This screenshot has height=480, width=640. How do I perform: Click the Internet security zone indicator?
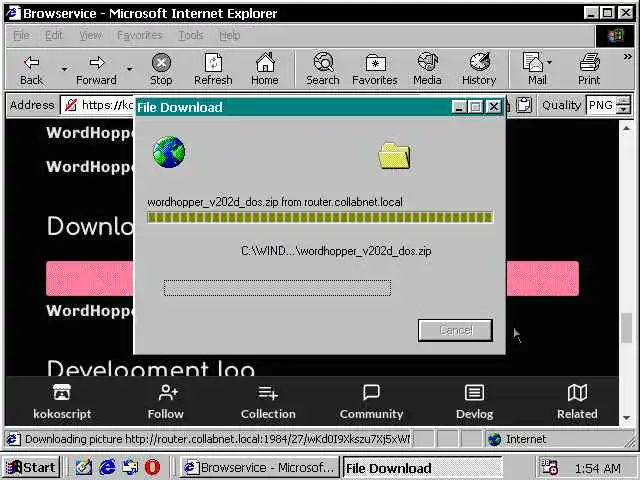click(517, 439)
